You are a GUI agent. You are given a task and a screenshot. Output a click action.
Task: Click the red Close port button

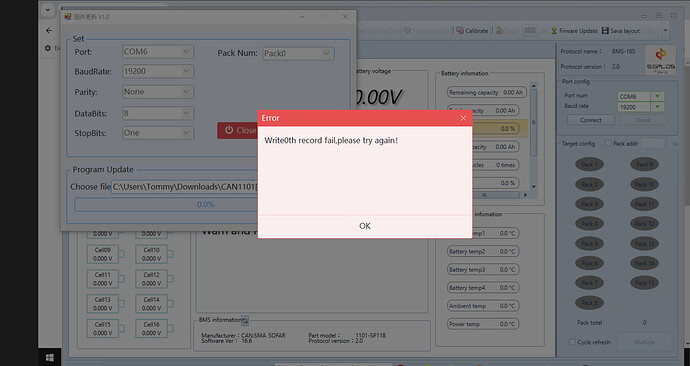238,130
